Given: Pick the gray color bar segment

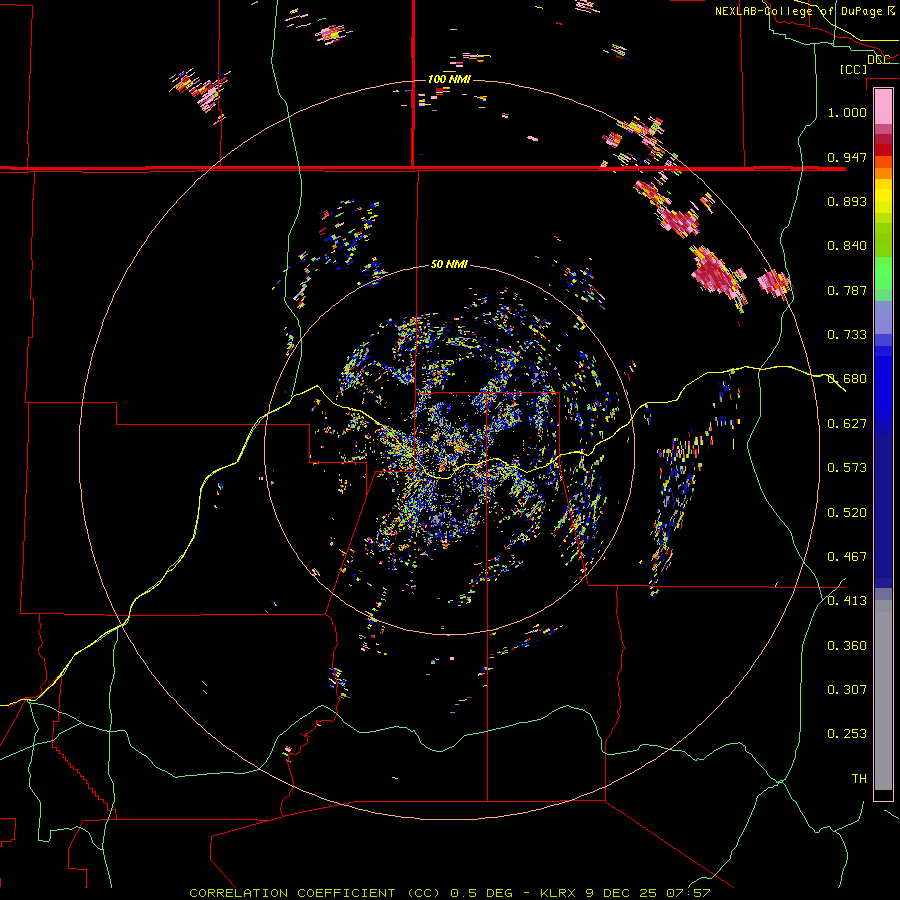Looking at the screenshot, I should 883,695.
